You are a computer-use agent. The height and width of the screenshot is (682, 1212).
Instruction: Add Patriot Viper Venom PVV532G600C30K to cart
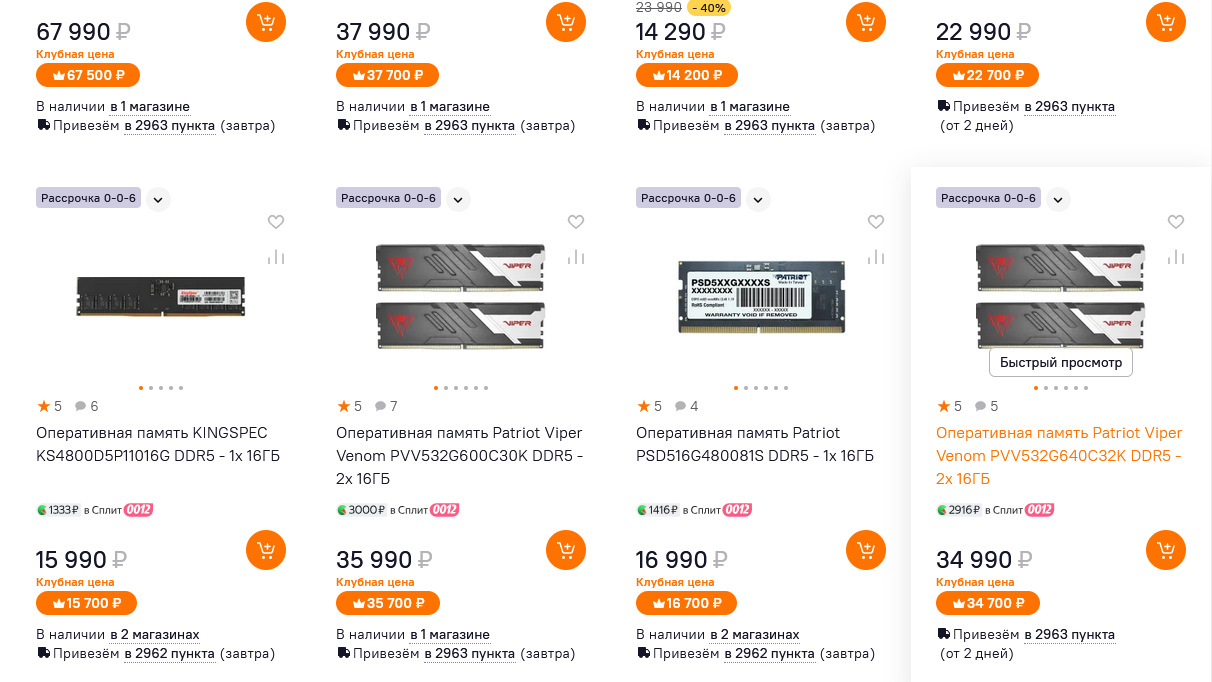pos(566,550)
